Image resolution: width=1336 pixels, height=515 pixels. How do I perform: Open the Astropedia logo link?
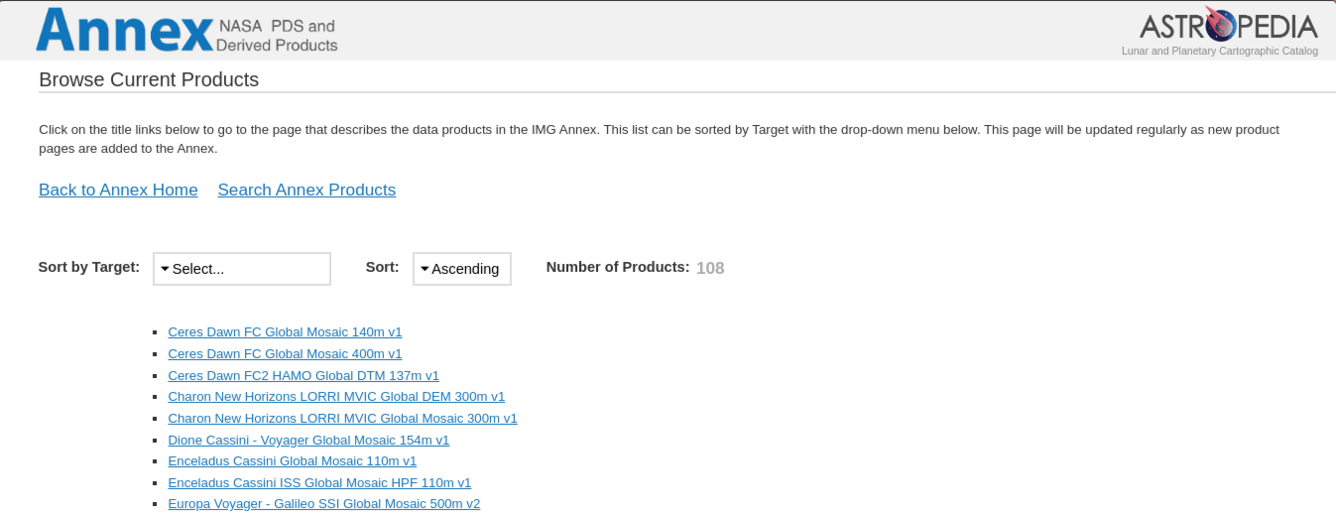pos(1228,25)
